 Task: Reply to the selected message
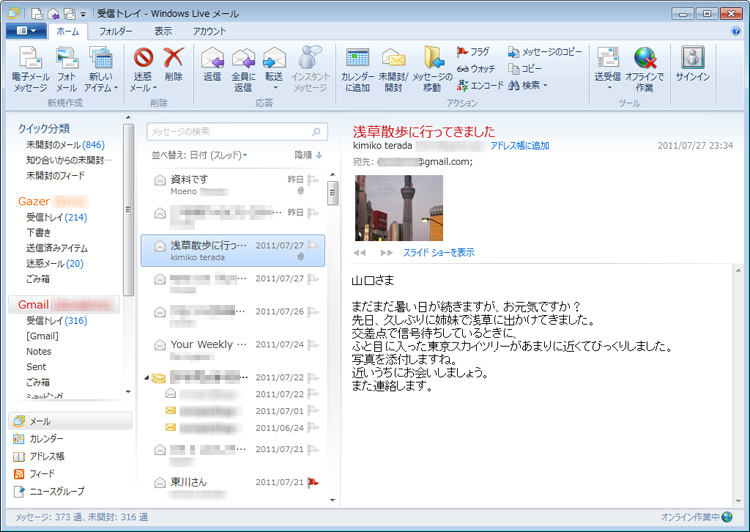pyautogui.click(x=212, y=65)
